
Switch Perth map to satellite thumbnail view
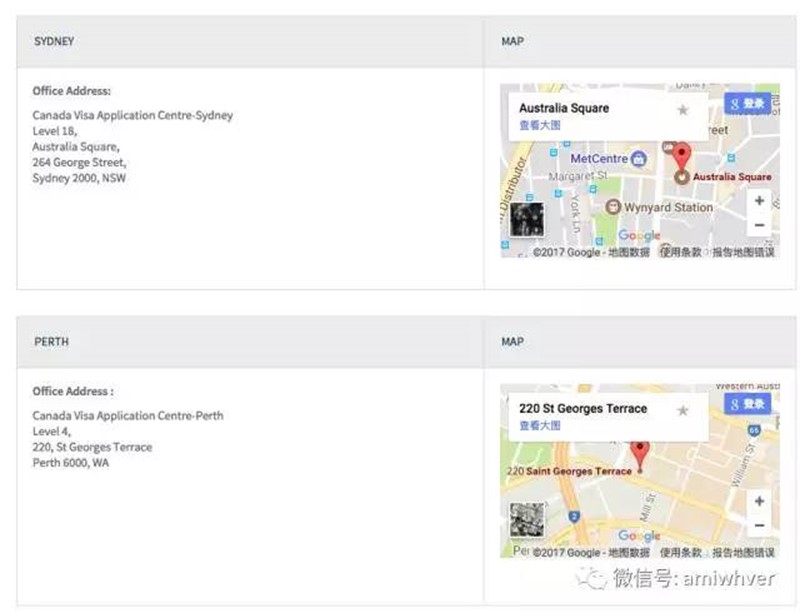[x=527, y=520]
